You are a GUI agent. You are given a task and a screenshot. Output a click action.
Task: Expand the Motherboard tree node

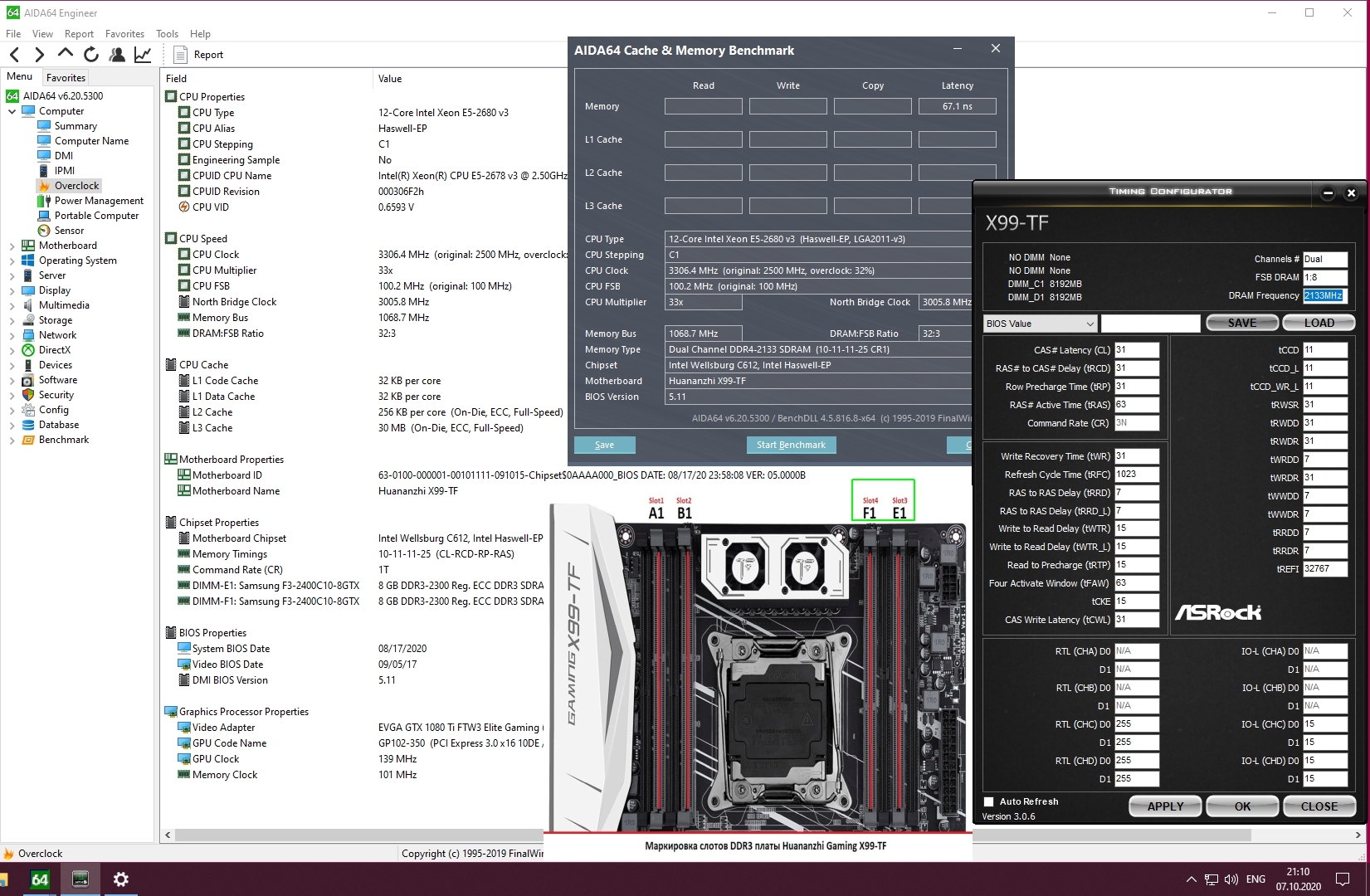(12, 246)
